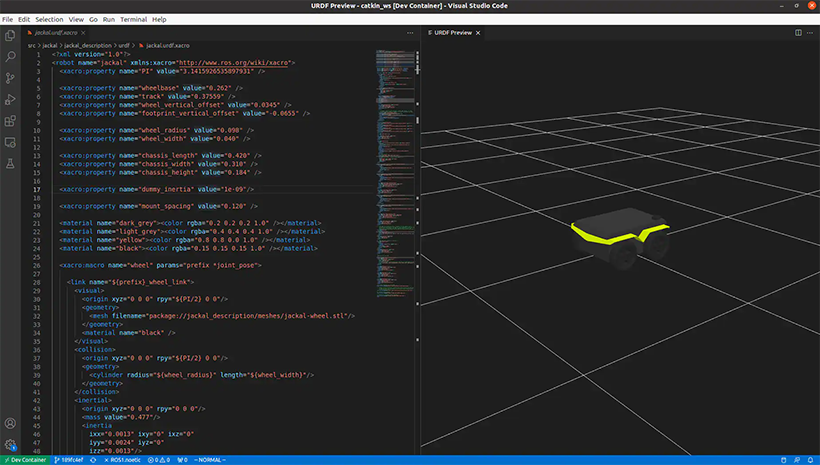Viewport: 820px width, 465px height.
Task: Open the View menu
Action: [76, 19]
